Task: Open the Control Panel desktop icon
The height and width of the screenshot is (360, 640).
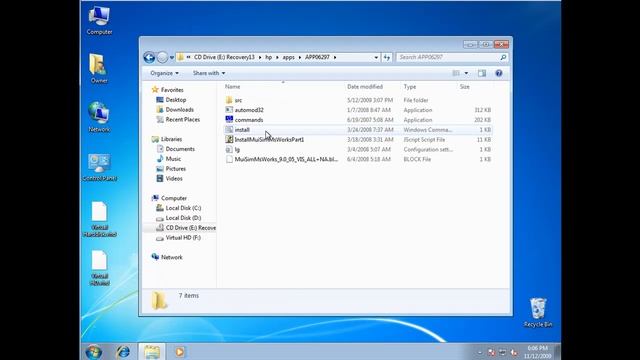Action: tap(99, 167)
